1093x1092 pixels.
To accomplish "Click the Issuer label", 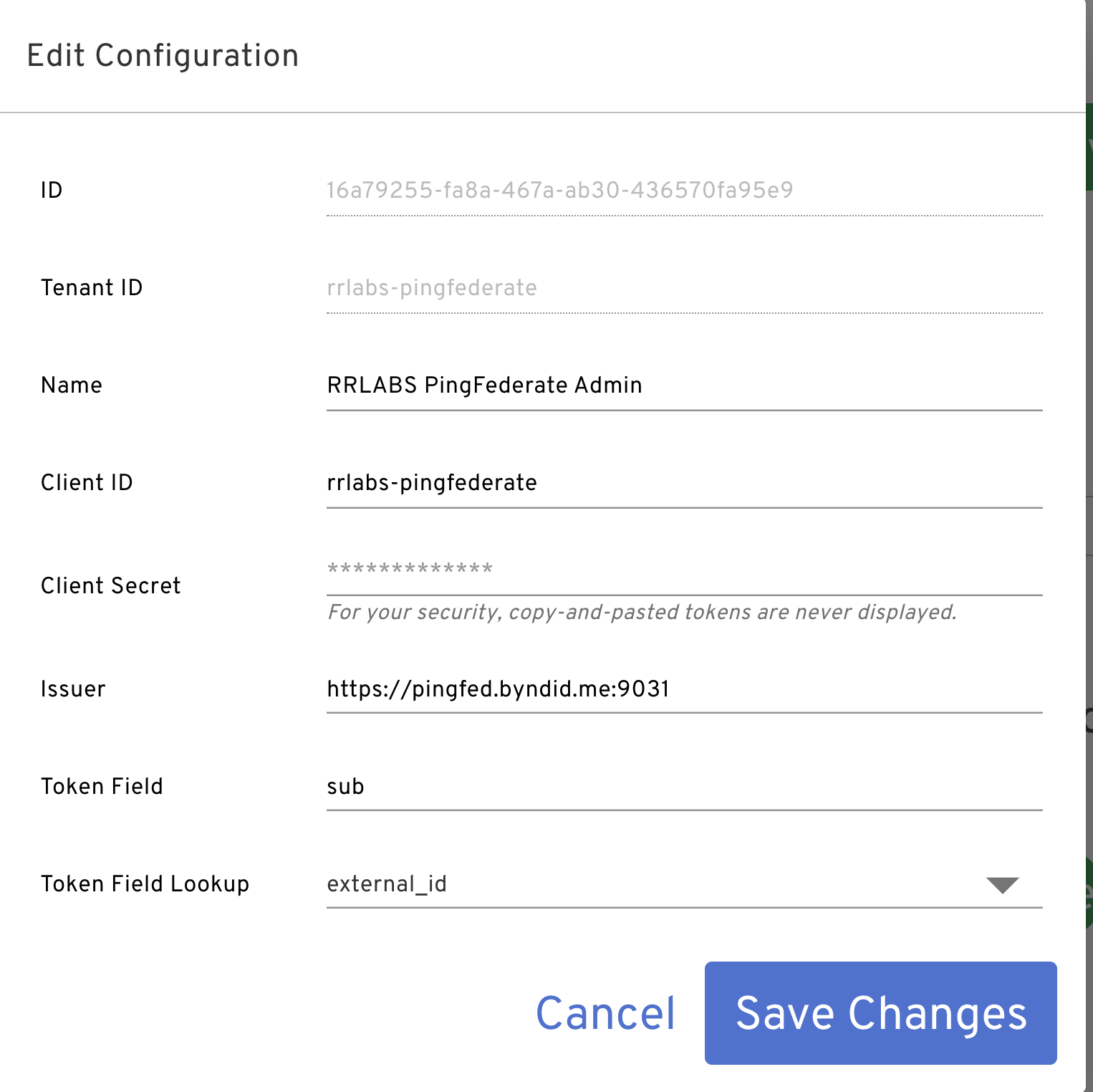I will (73, 689).
